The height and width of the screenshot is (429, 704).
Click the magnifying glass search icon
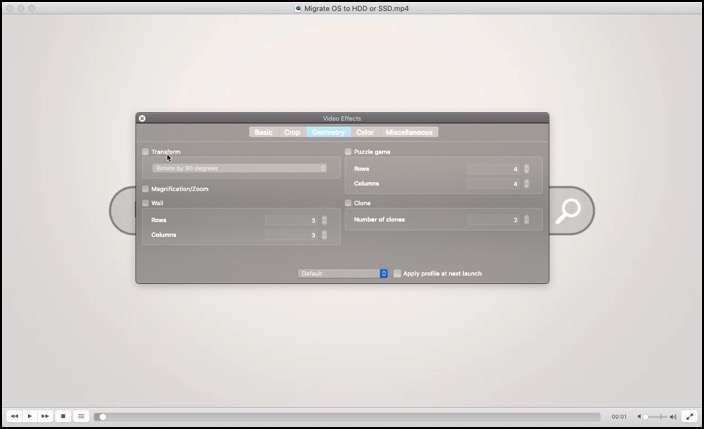click(x=568, y=211)
